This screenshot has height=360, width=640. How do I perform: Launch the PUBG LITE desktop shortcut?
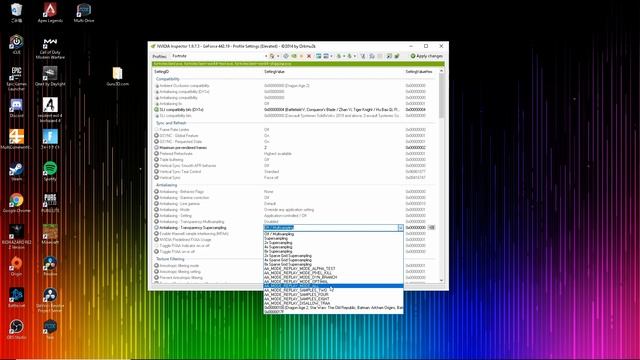point(50,202)
